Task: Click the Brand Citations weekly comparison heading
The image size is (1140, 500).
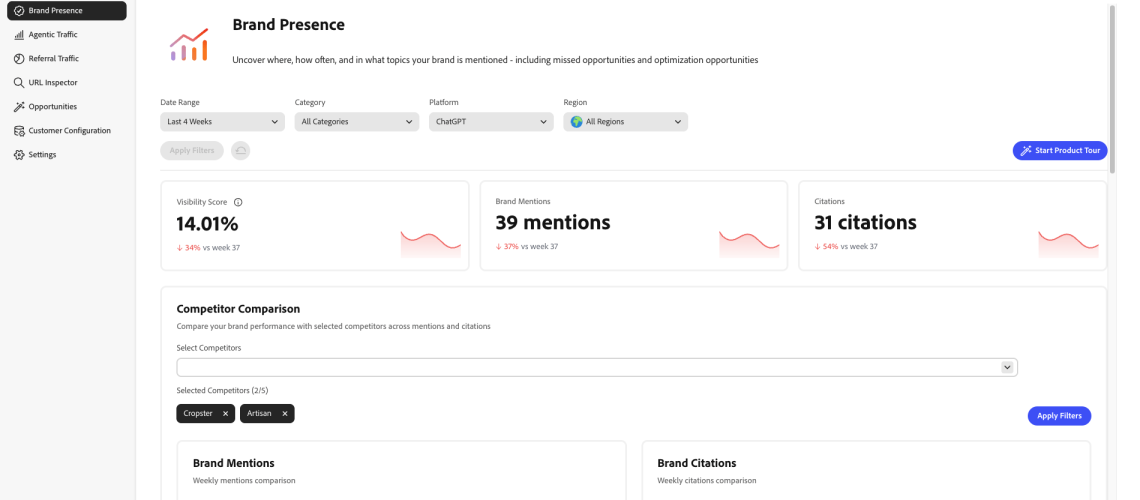Action: click(x=697, y=463)
